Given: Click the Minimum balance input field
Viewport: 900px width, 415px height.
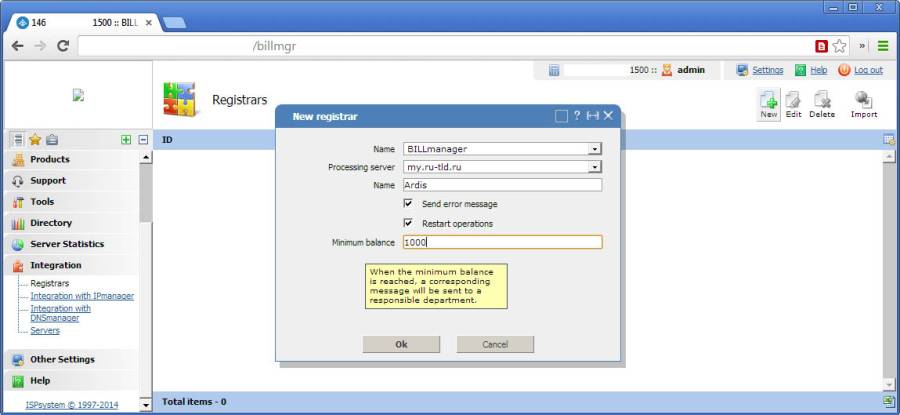Looking at the screenshot, I should (502, 242).
